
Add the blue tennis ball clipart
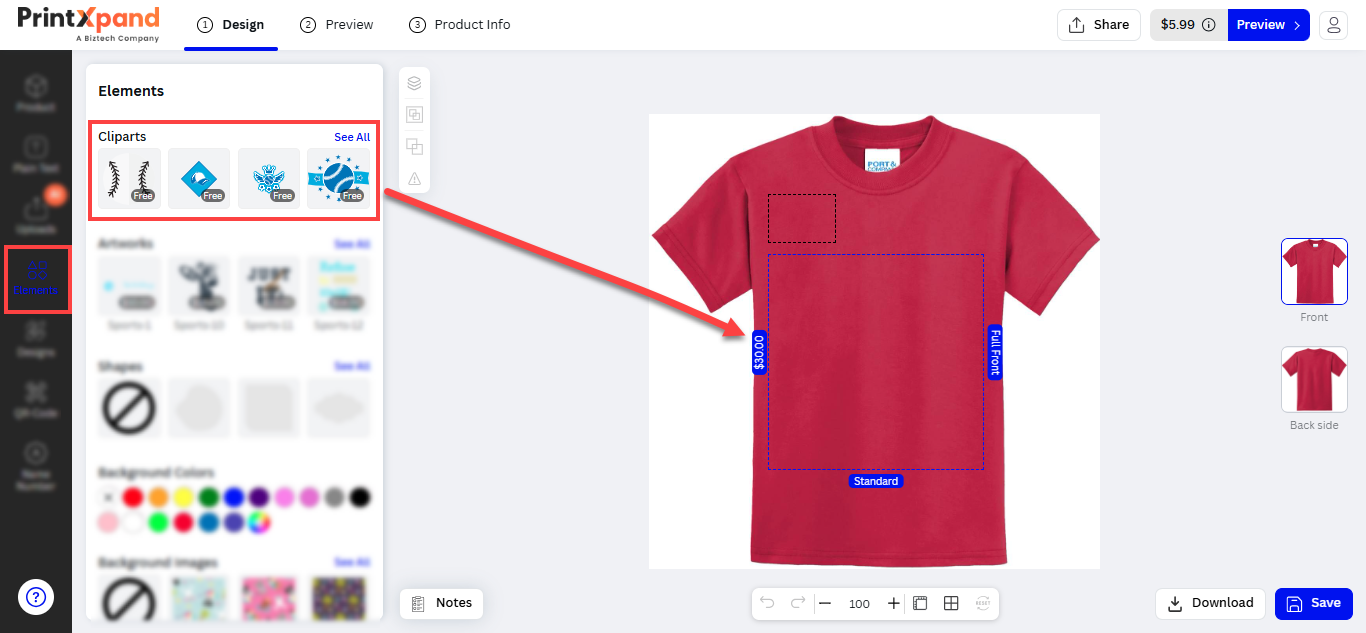[339, 179]
